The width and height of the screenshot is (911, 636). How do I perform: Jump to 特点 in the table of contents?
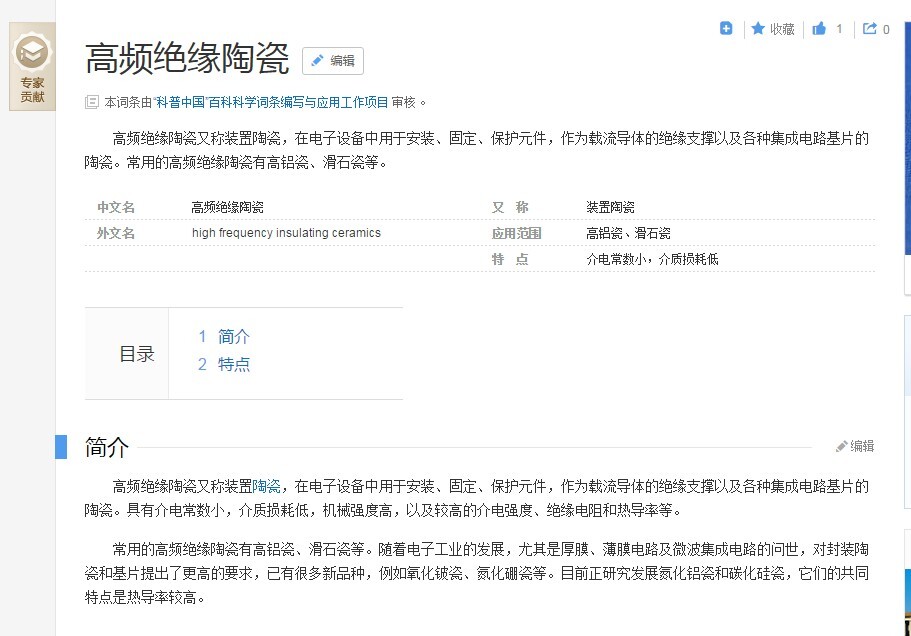pyautogui.click(x=233, y=364)
